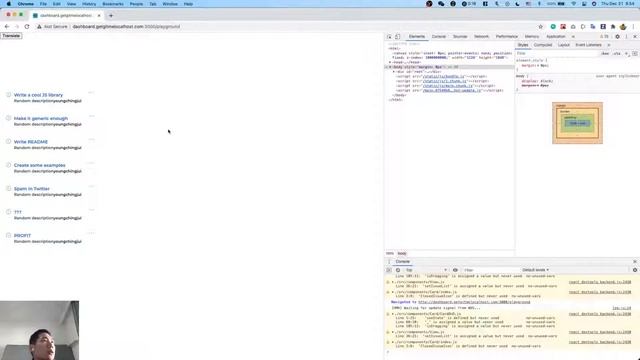Toggle the circle beside 'Write README'
640x360 pixels.
9,142
